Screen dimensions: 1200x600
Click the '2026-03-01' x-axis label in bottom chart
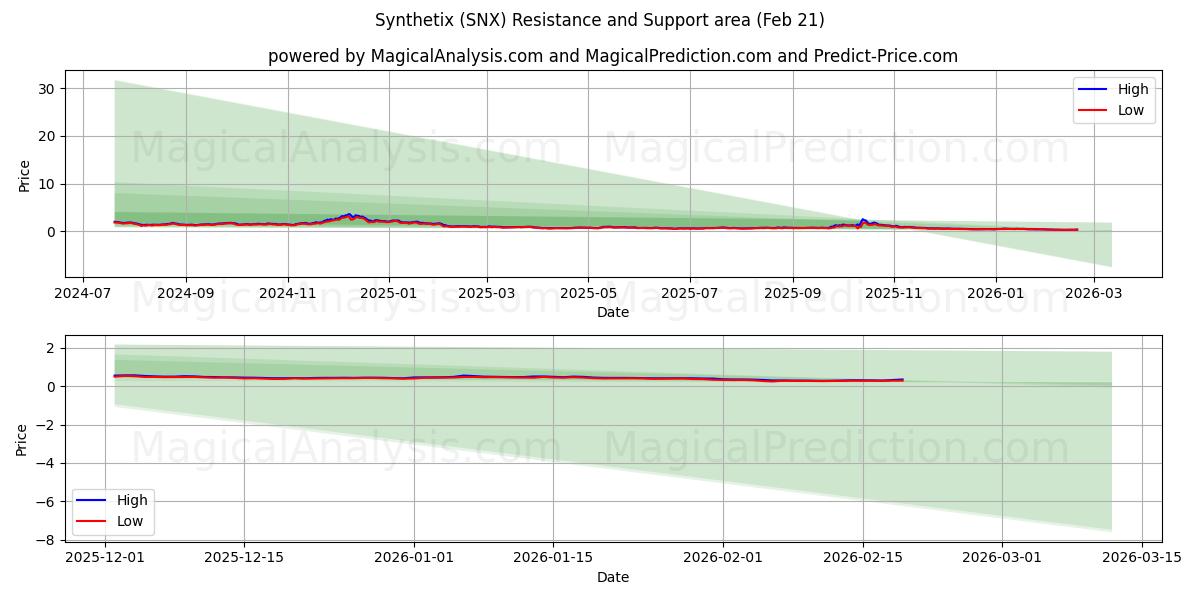[x=1002, y=559]
